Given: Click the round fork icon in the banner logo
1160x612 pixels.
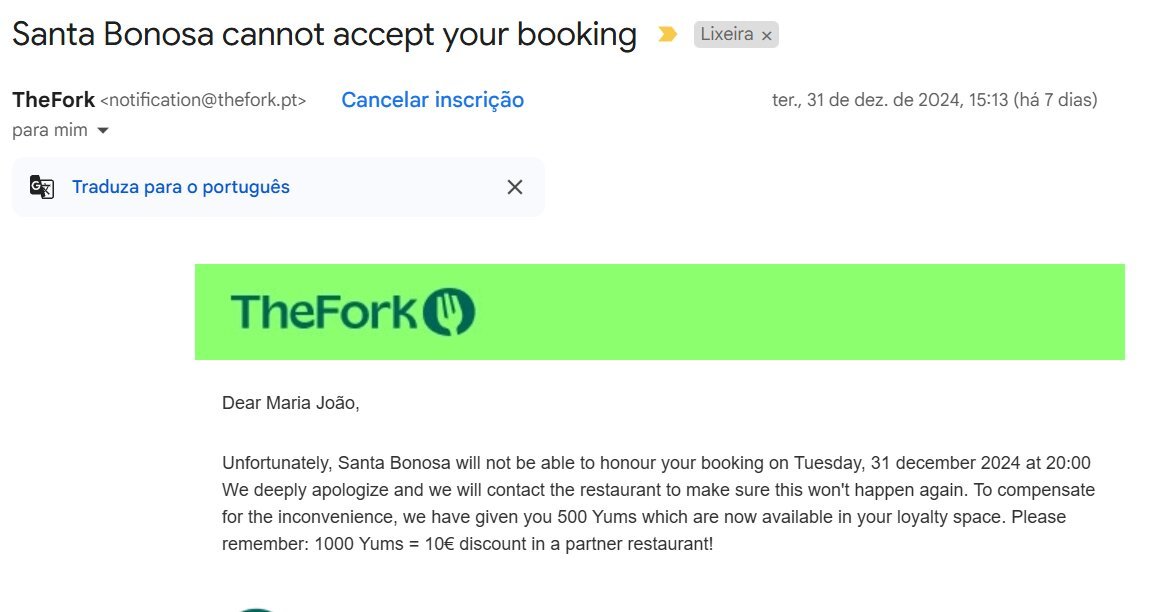Looking at the screenshot, I should (x=449, y=312).
